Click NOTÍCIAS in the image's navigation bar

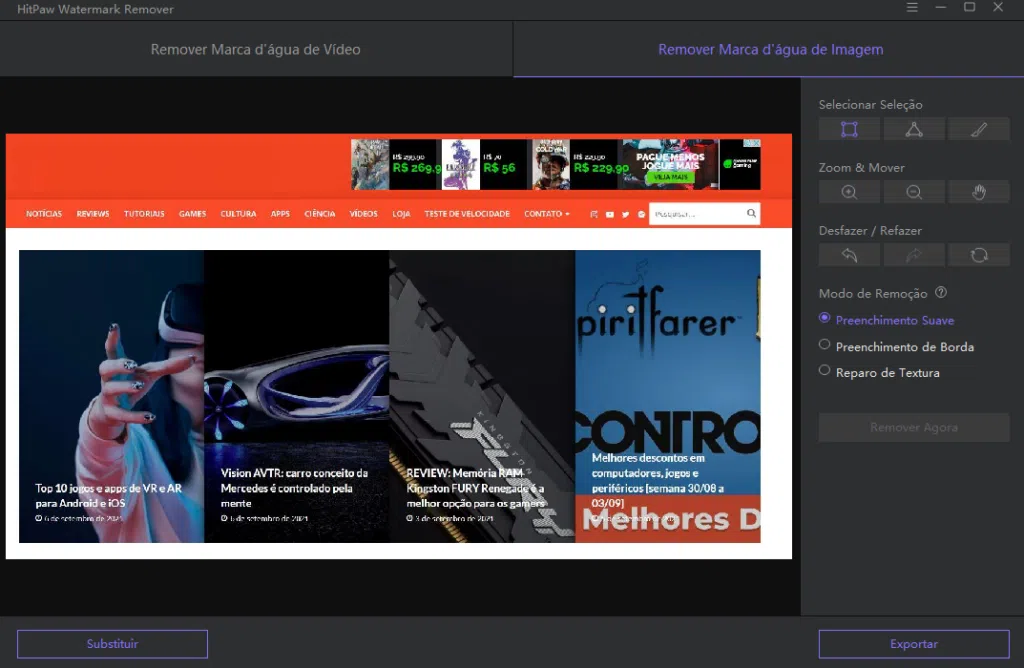pyautogui.click(x=44, y=214)
